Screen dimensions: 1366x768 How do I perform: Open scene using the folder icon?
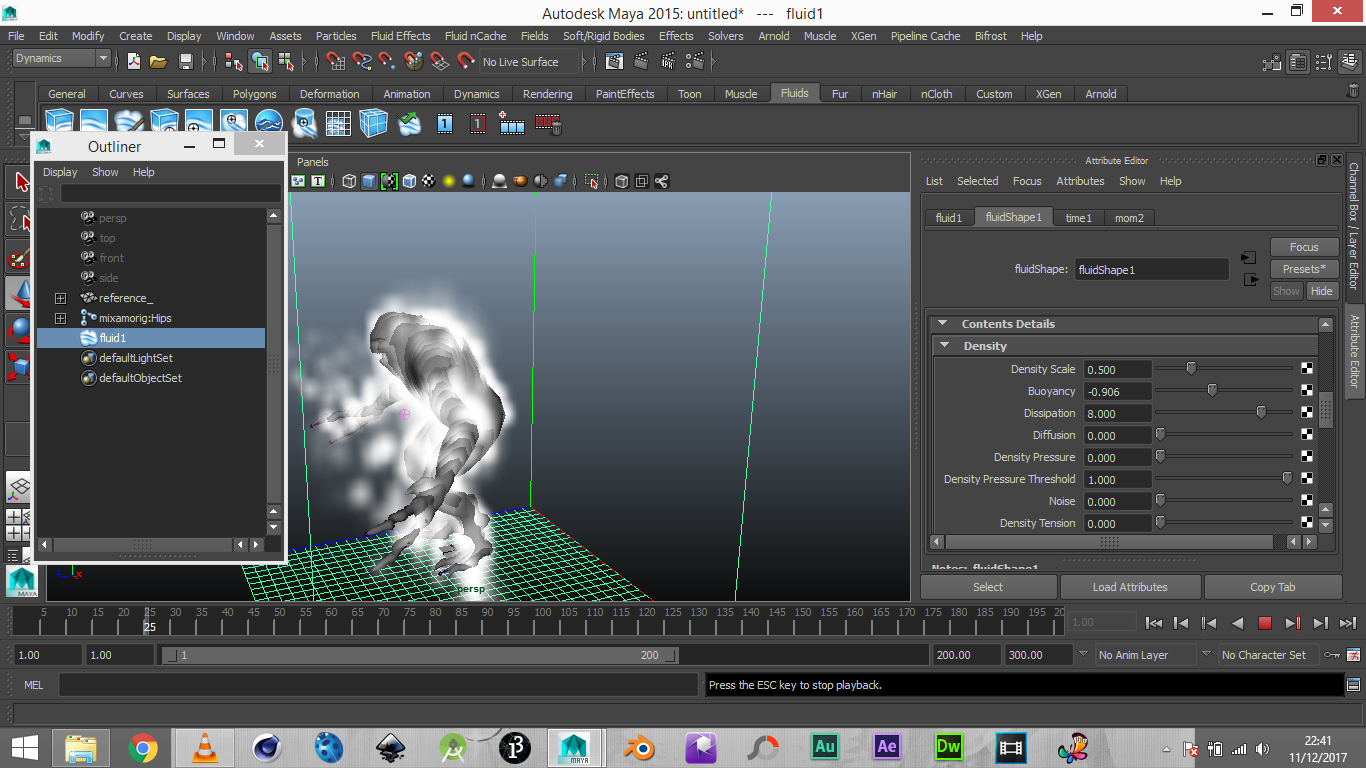pos(158,62)
